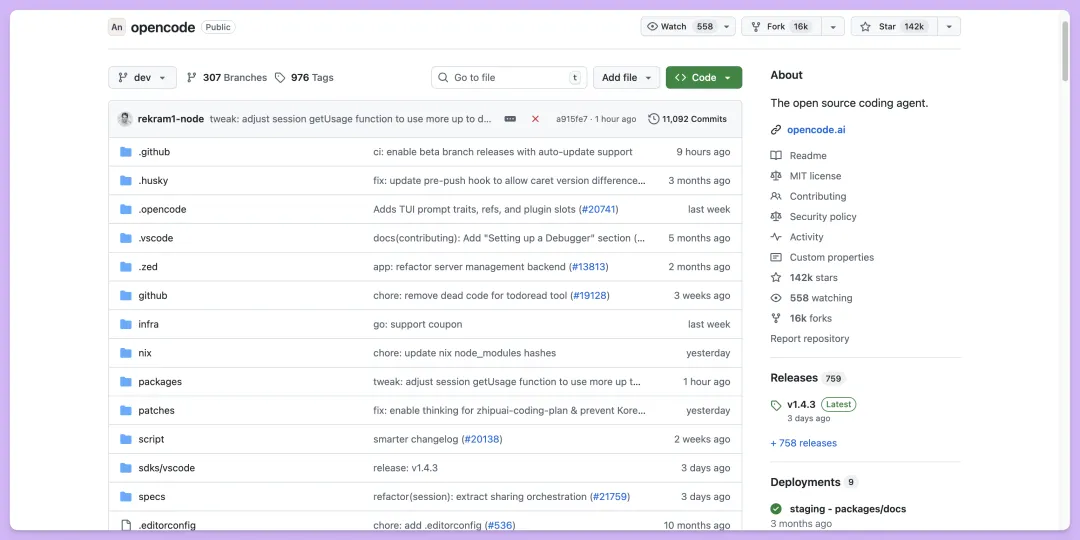
Task: Open commit message 'go: support coupon'
Action: [417, 324]
